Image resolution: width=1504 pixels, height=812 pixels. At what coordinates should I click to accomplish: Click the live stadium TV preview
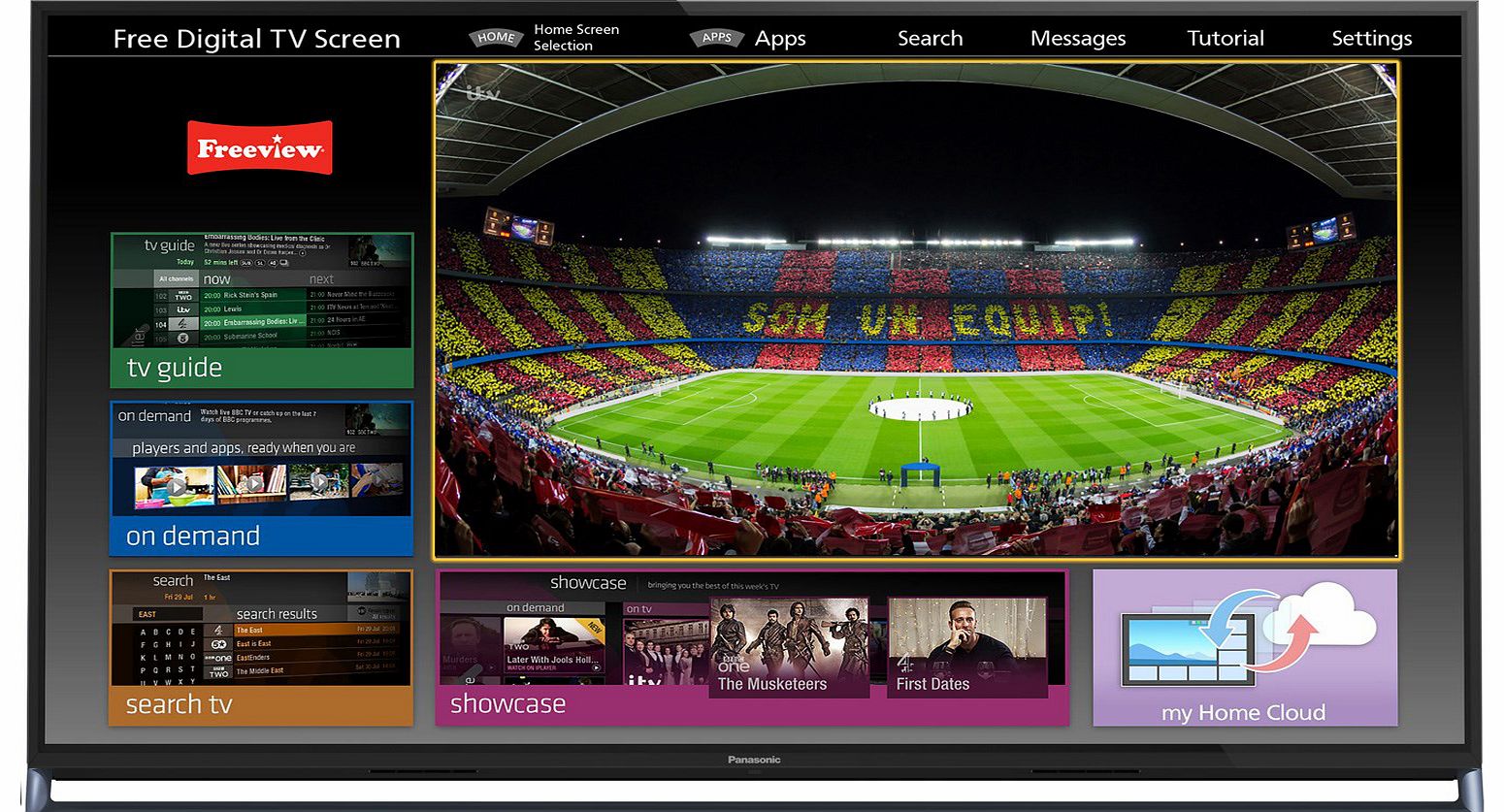[916, 310]
